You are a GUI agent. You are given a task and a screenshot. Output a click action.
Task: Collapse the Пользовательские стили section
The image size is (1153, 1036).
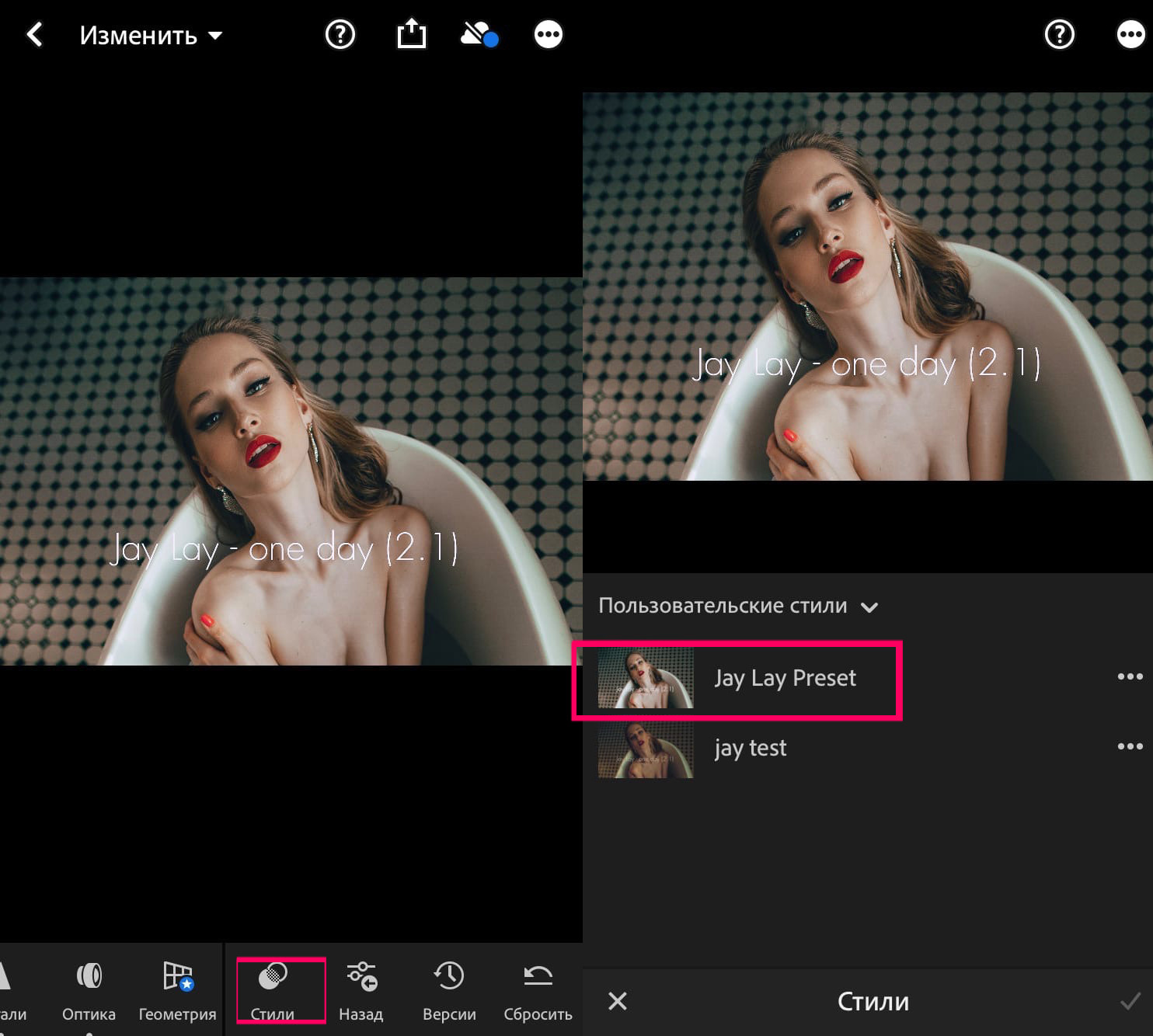pyautogui.click(x=871, y=607)
